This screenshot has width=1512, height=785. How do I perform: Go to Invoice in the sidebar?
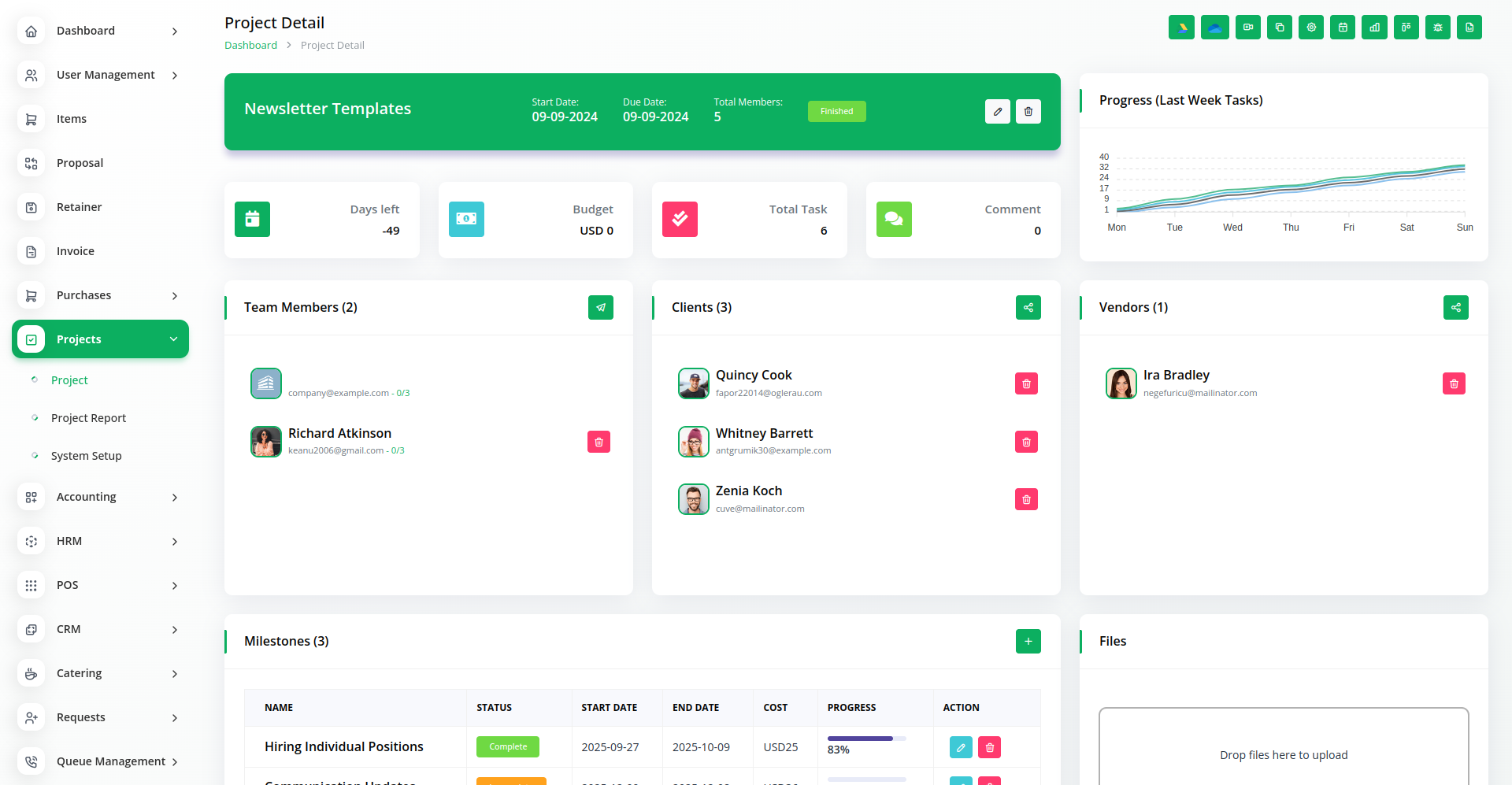point(76,251)
